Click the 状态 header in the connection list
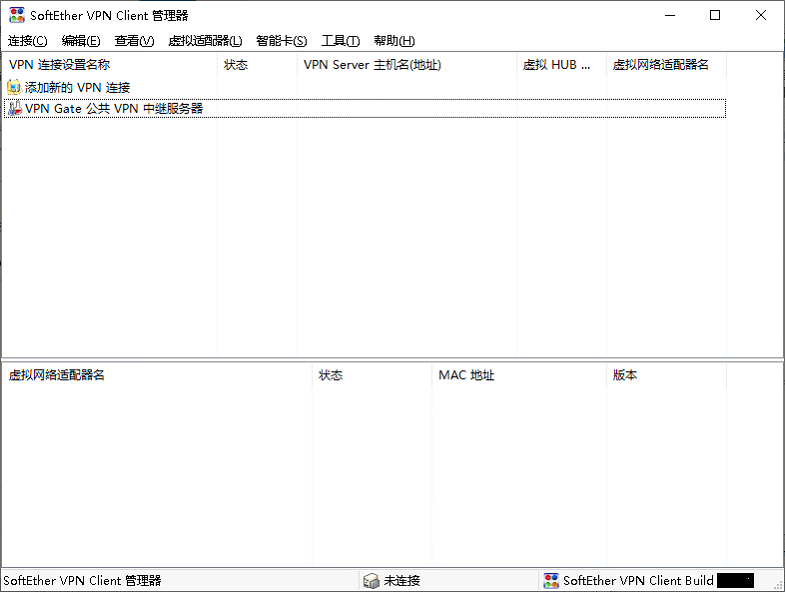The image size is (785, 592). pos(257,65)
